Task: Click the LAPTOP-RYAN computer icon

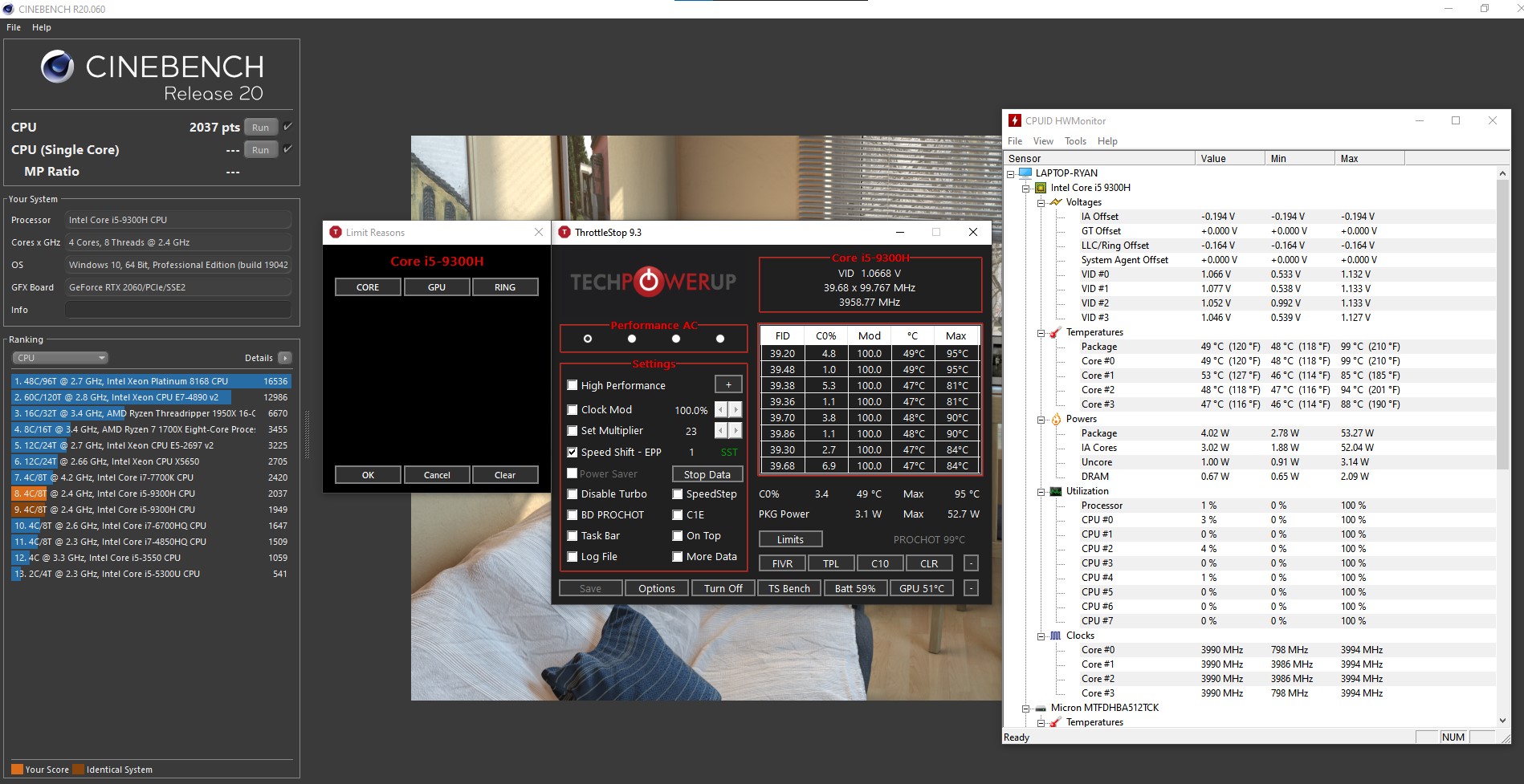Action: 1025,173
